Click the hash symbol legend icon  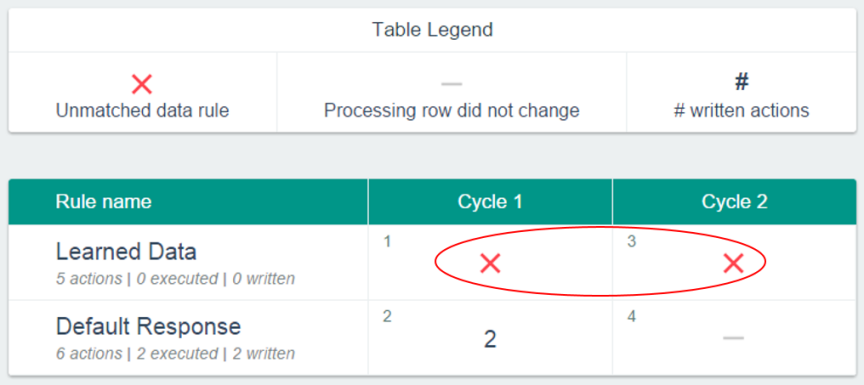[742, 82]
